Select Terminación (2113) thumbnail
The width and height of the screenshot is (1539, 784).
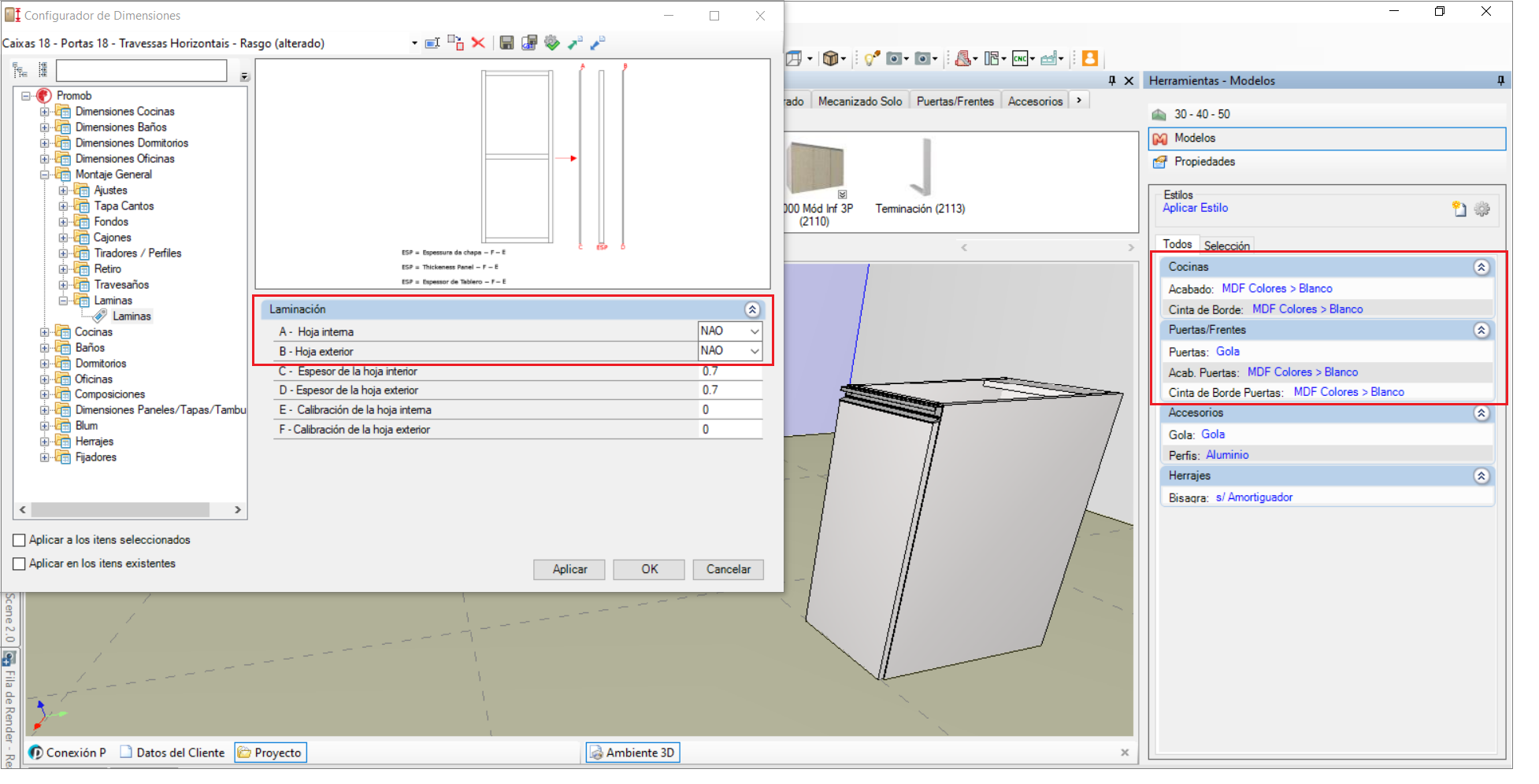[x=920, y=177]
